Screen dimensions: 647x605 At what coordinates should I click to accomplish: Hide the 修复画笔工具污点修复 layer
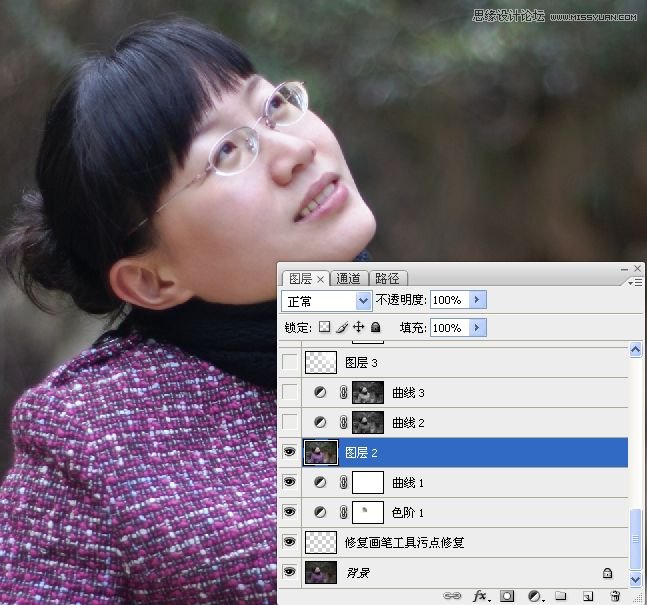click(290, 542)
